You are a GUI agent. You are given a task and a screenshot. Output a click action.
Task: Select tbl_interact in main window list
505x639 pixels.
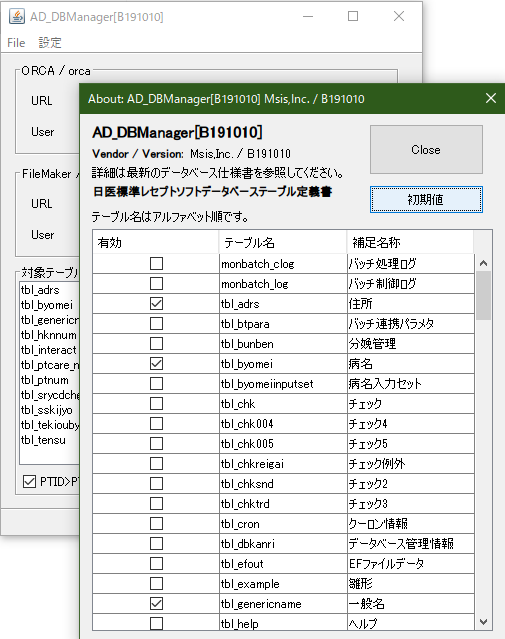coord(49,350)
